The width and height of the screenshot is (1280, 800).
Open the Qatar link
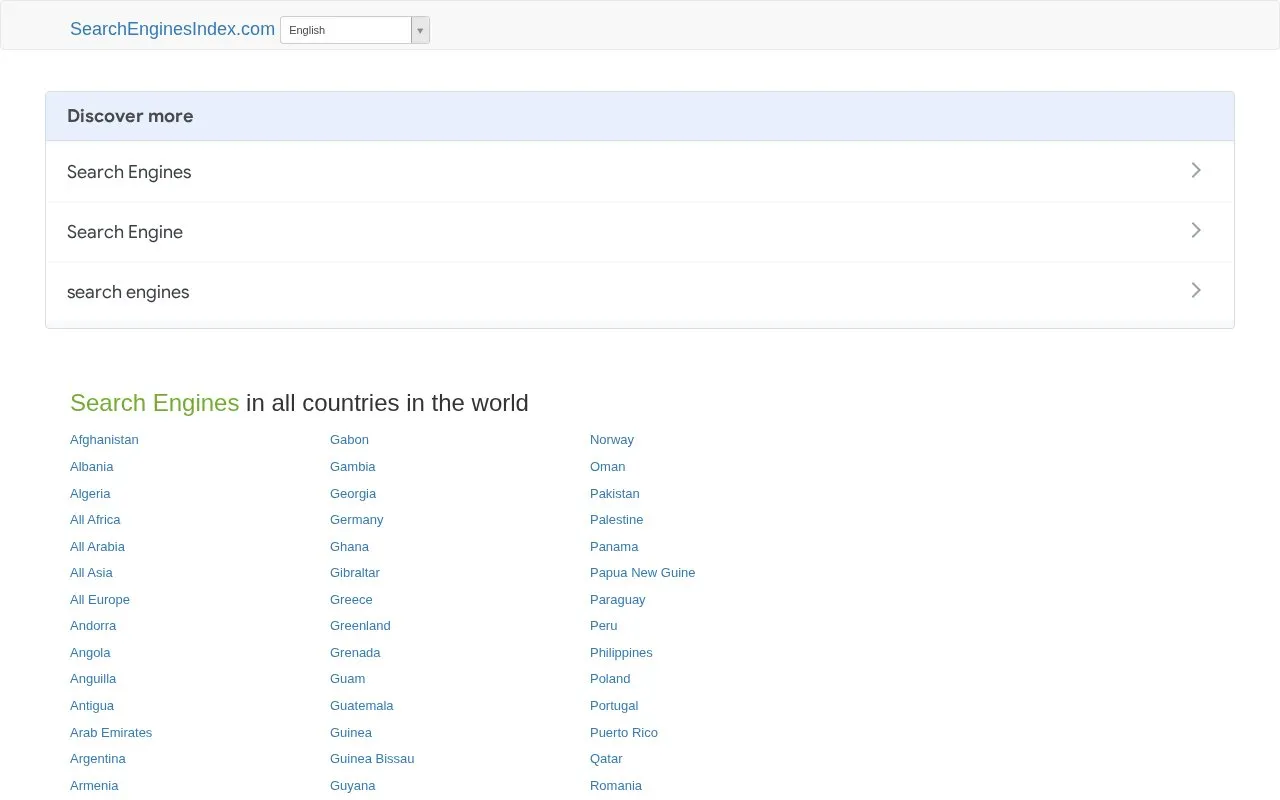pyautogui.click(x=606, y=759)
